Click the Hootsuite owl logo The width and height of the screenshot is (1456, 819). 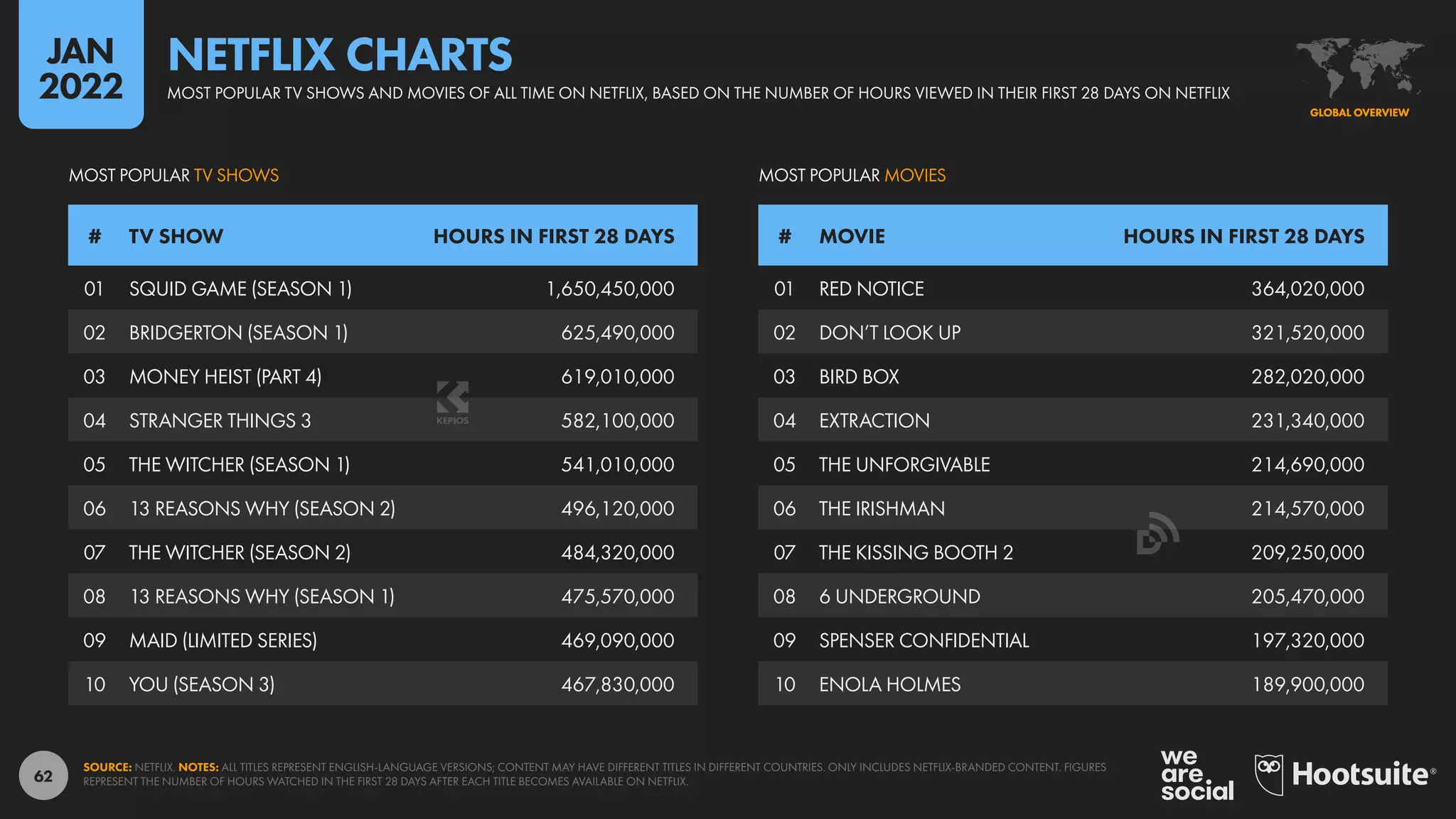click(x=1269, y=774)
